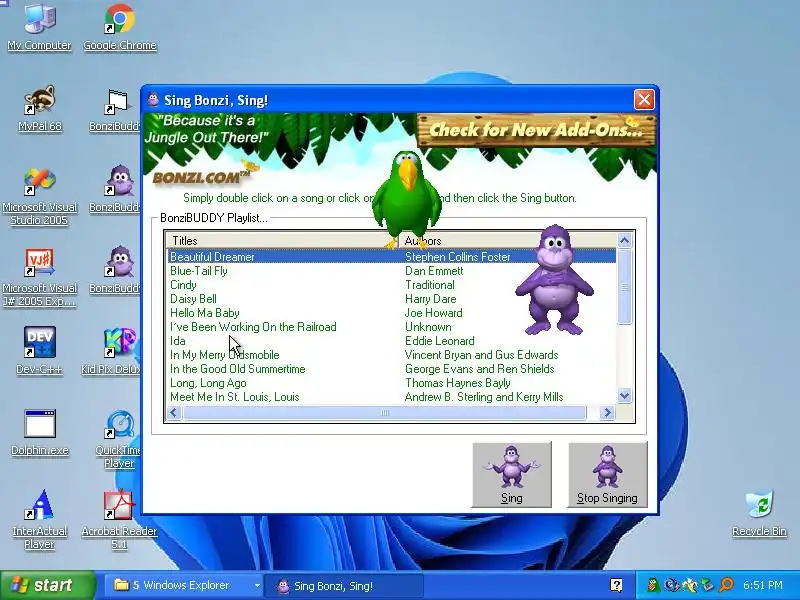Click the green parrot character
Viewport: 800px width, 600px height.
[x=407, y=199]
